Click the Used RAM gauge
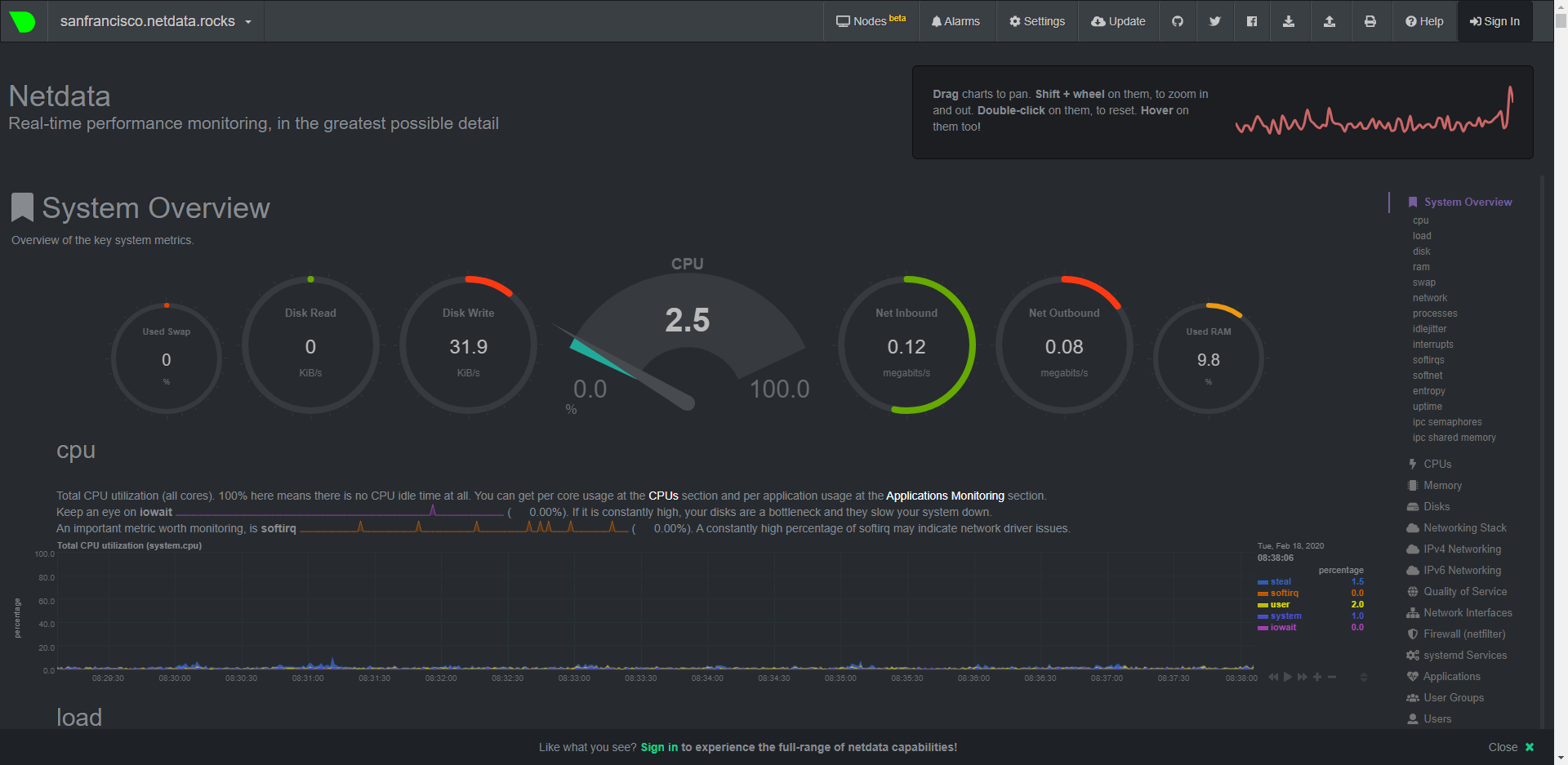1568x765 pixels. tap(1209, 358)
